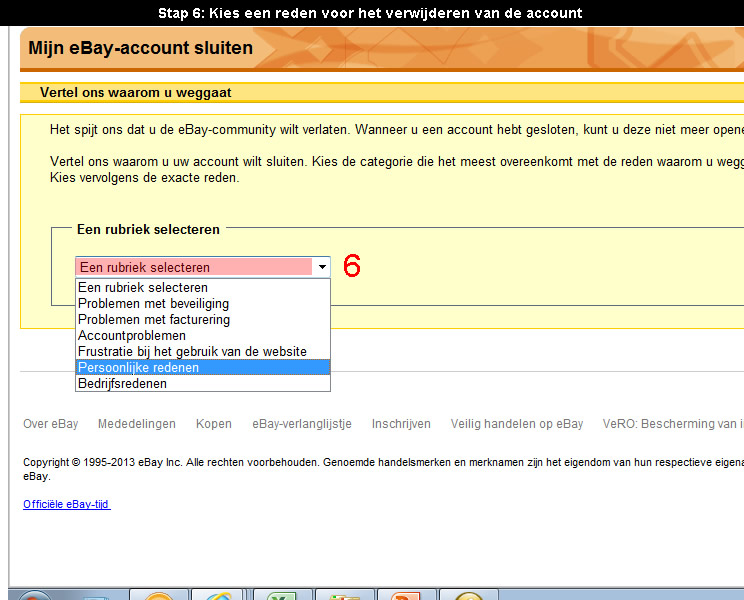Select 'Problemen met facturering' option

click(203, 320)
